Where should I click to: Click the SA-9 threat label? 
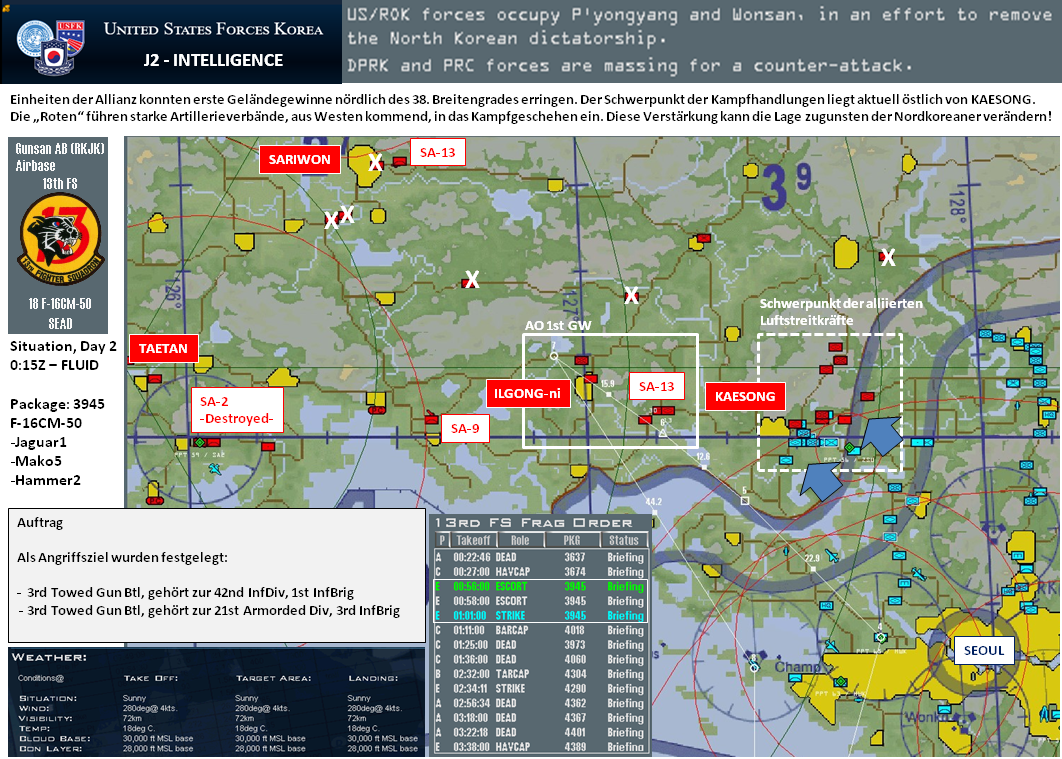point(465,428)
